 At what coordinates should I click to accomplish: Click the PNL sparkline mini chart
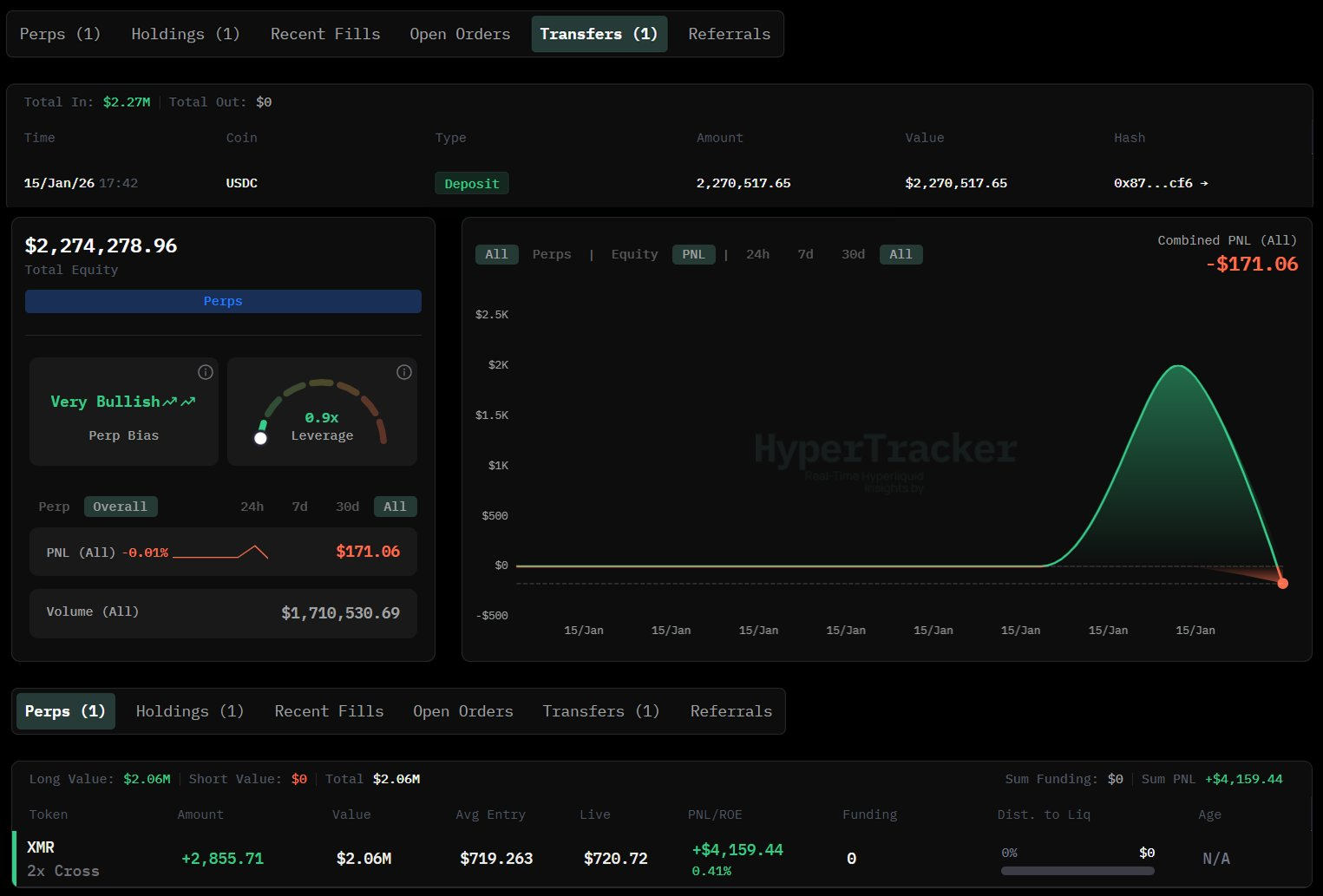point(220,552)
